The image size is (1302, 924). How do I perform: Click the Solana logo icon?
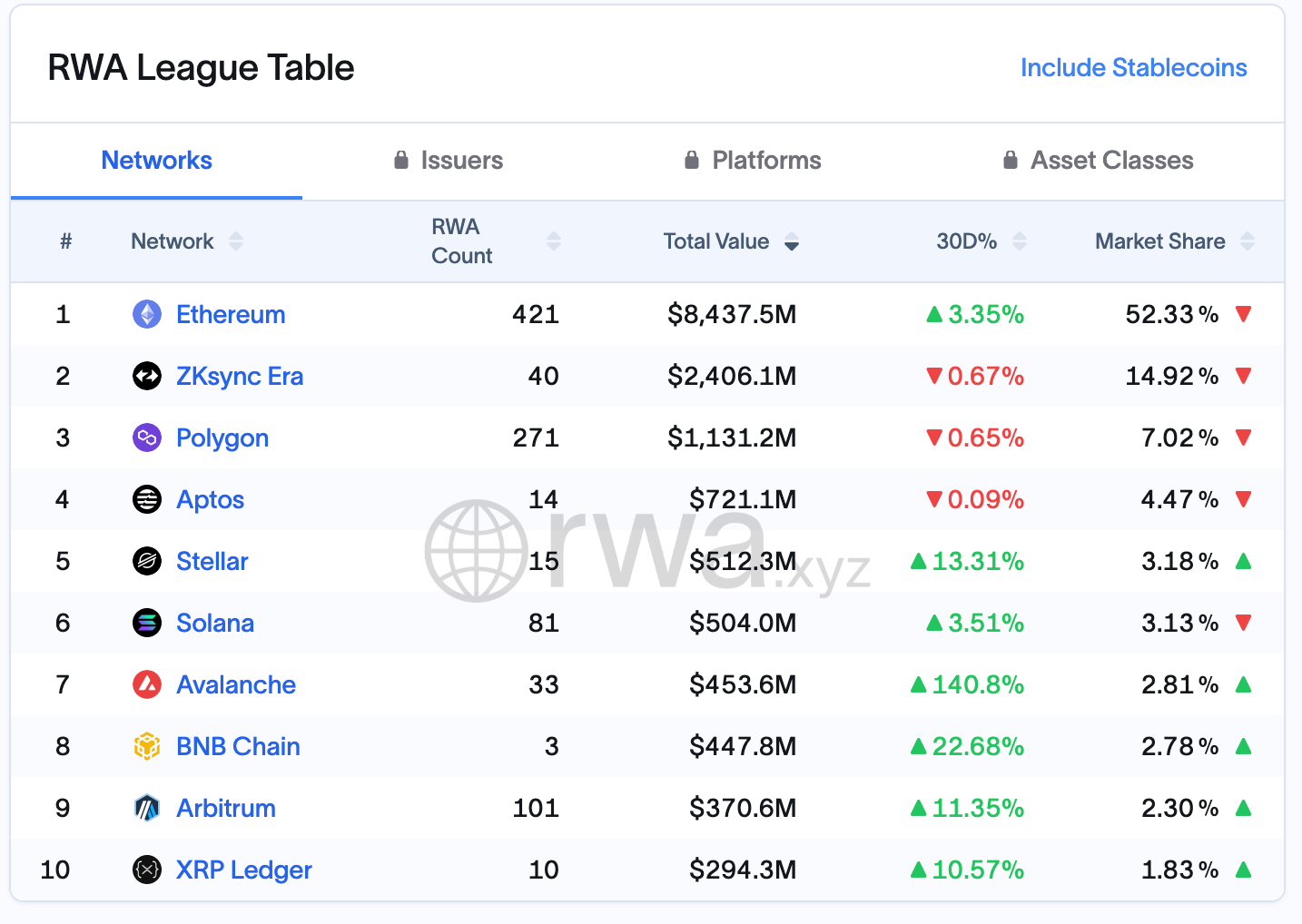point(147,623)
